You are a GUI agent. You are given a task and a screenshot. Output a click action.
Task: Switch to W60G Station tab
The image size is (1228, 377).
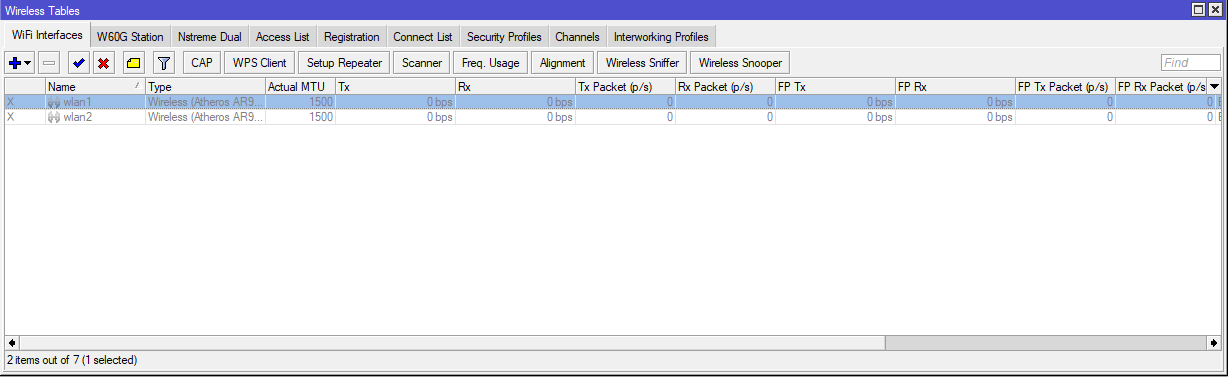tap(130, 37)
